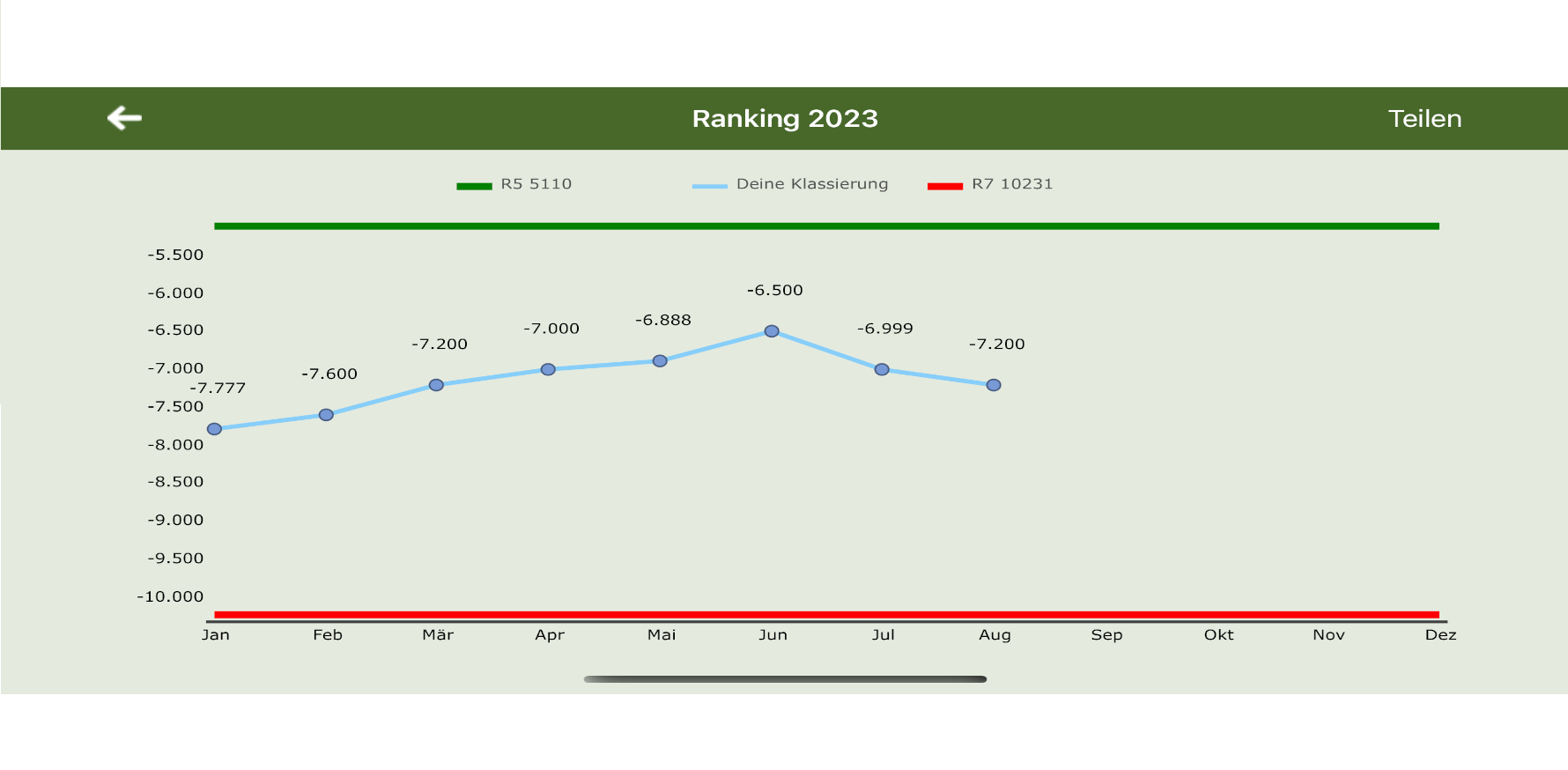Tap the home indicator bar at bottom
This screenshot has height=770, width=1568.
[785, 679]
